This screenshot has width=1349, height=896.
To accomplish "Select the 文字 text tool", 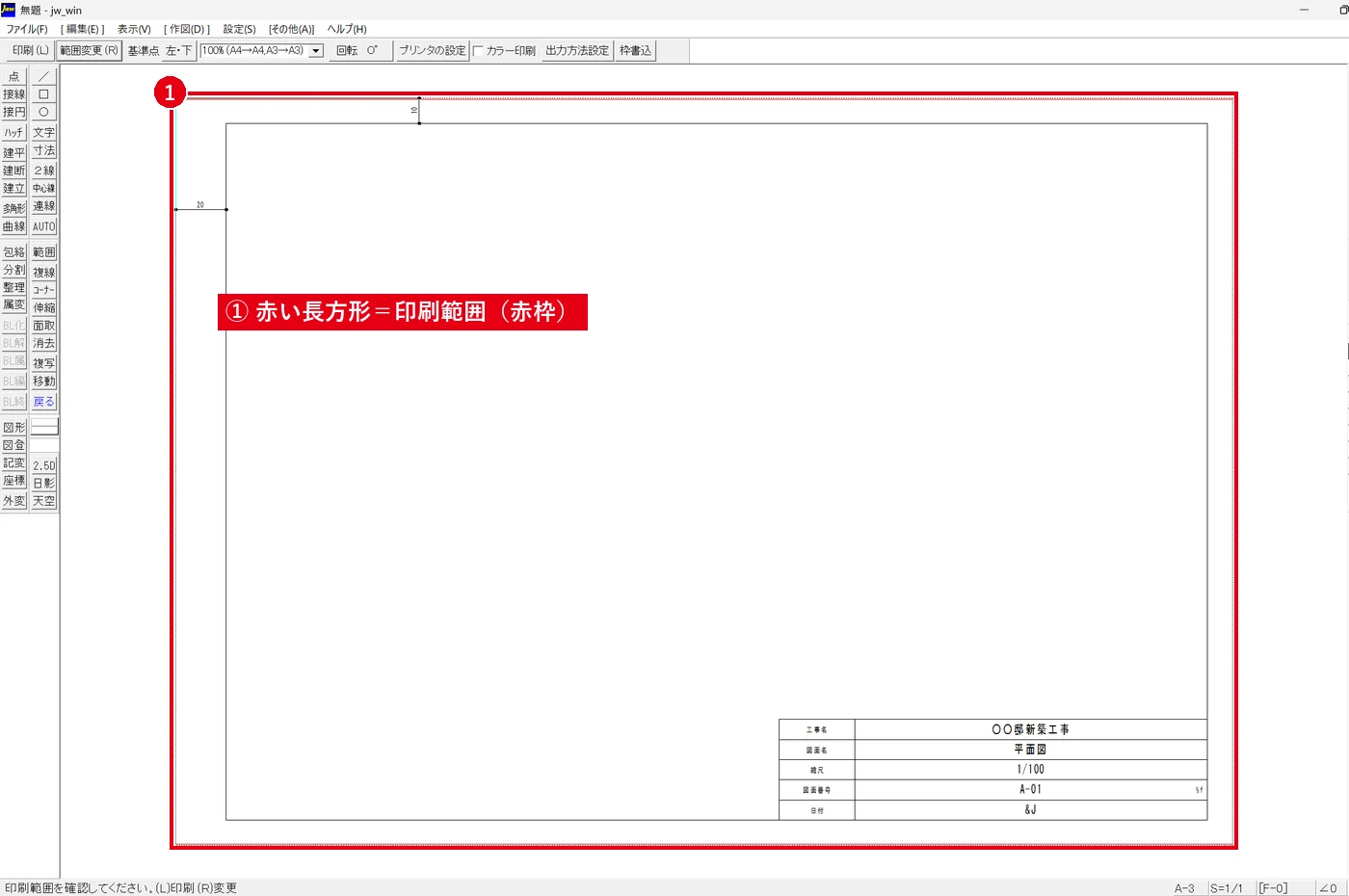I will [x=43, y=133].
